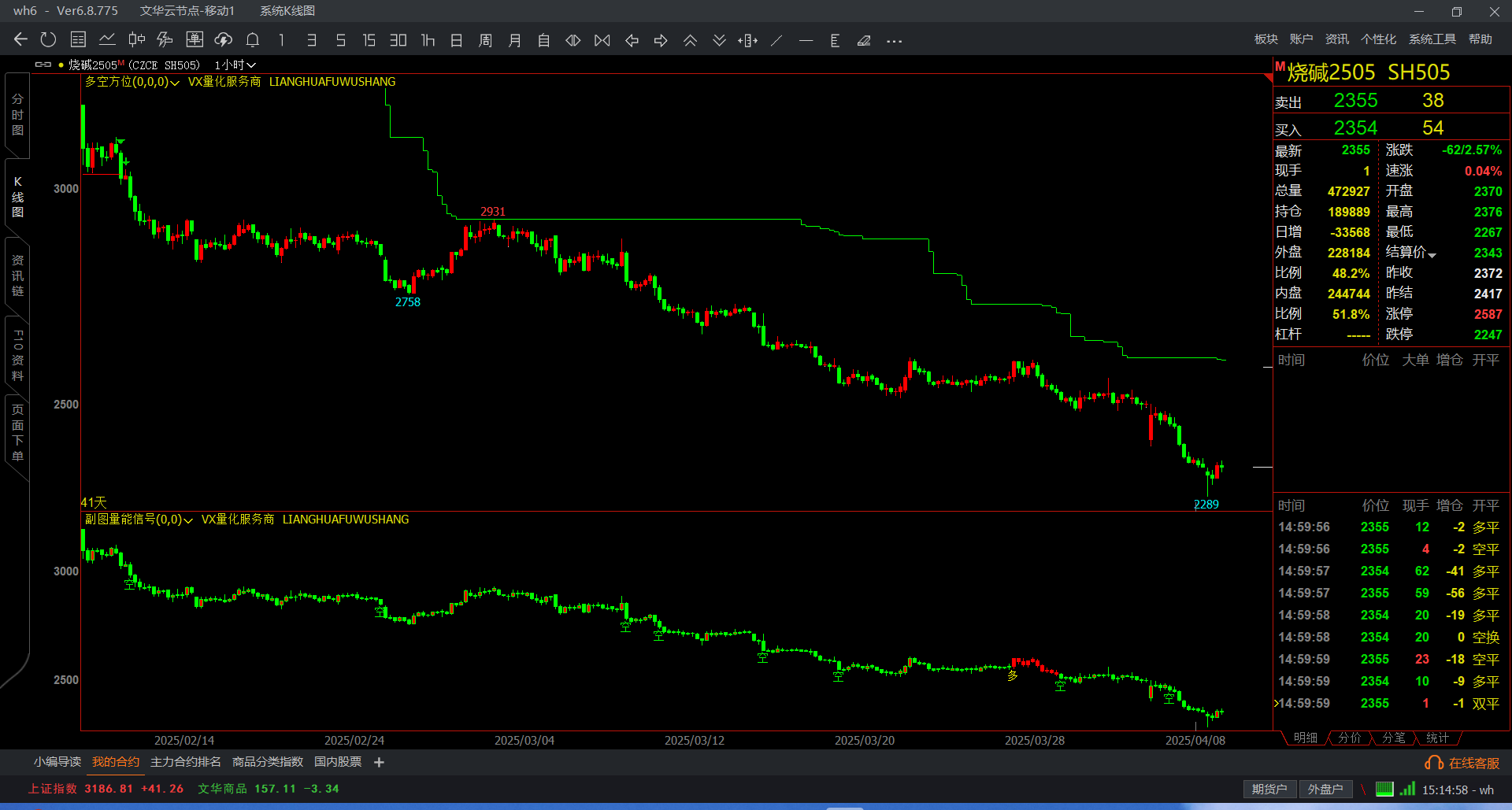1512x810 pixels.
Task: Toggle the chart link icon beside 烧碱2505
Action: point(43,65)
